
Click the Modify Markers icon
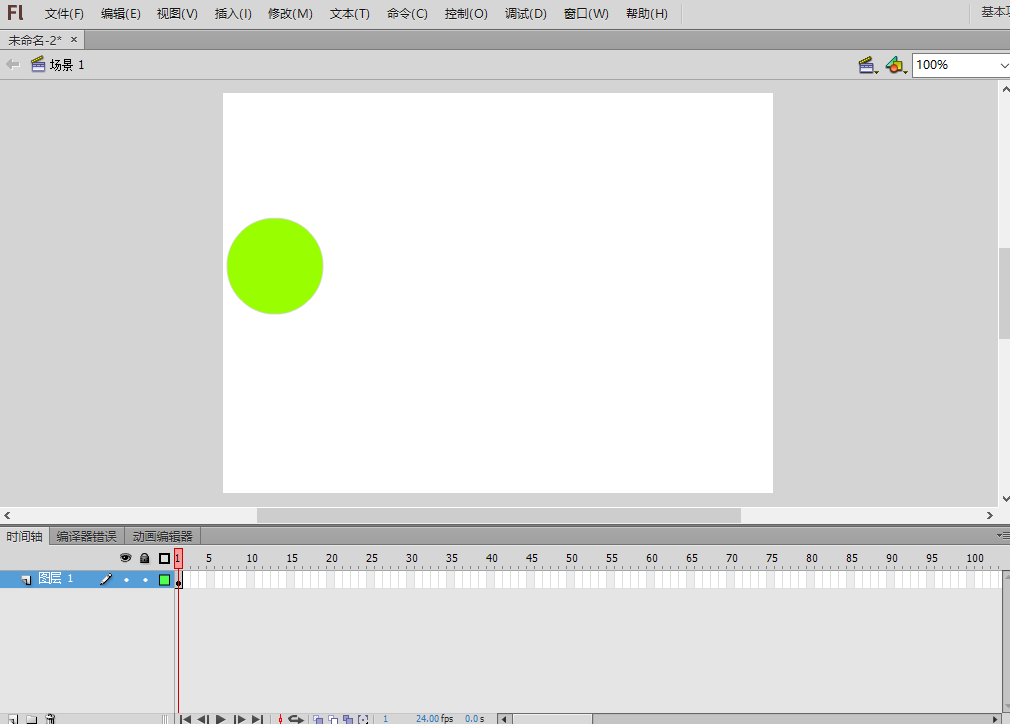[x=363, y=719]
